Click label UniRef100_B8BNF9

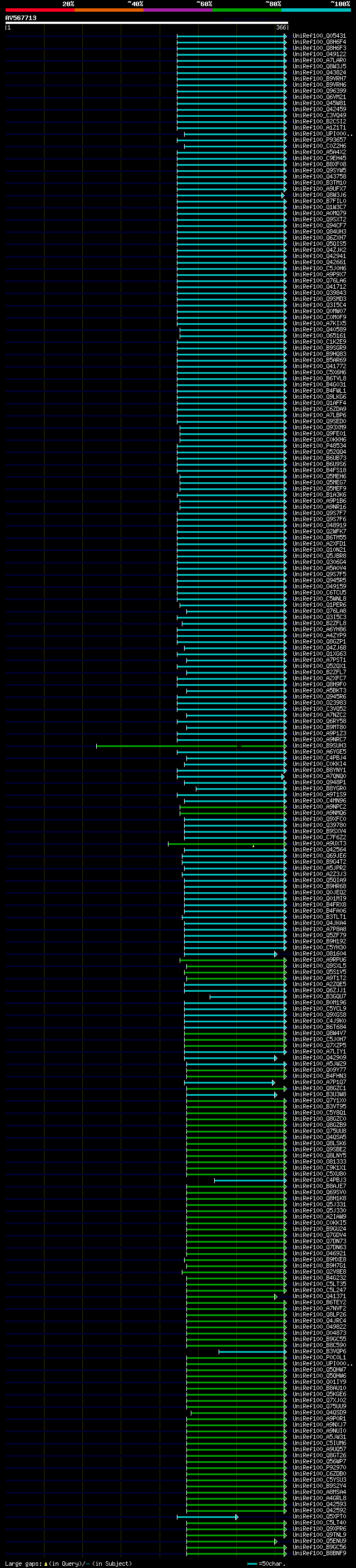pyautogui.click(x=319, y=1553)
